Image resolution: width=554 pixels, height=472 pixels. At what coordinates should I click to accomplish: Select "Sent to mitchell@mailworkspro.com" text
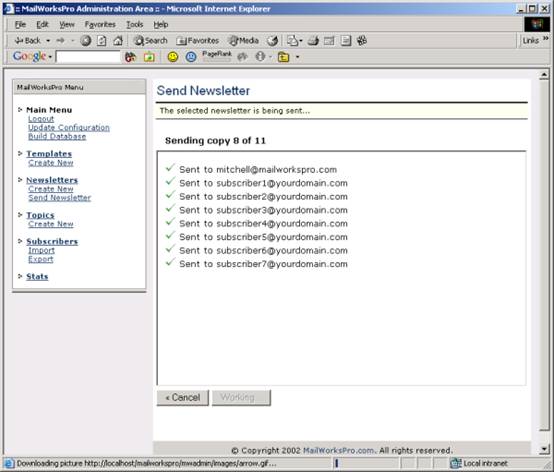point(258,170)
